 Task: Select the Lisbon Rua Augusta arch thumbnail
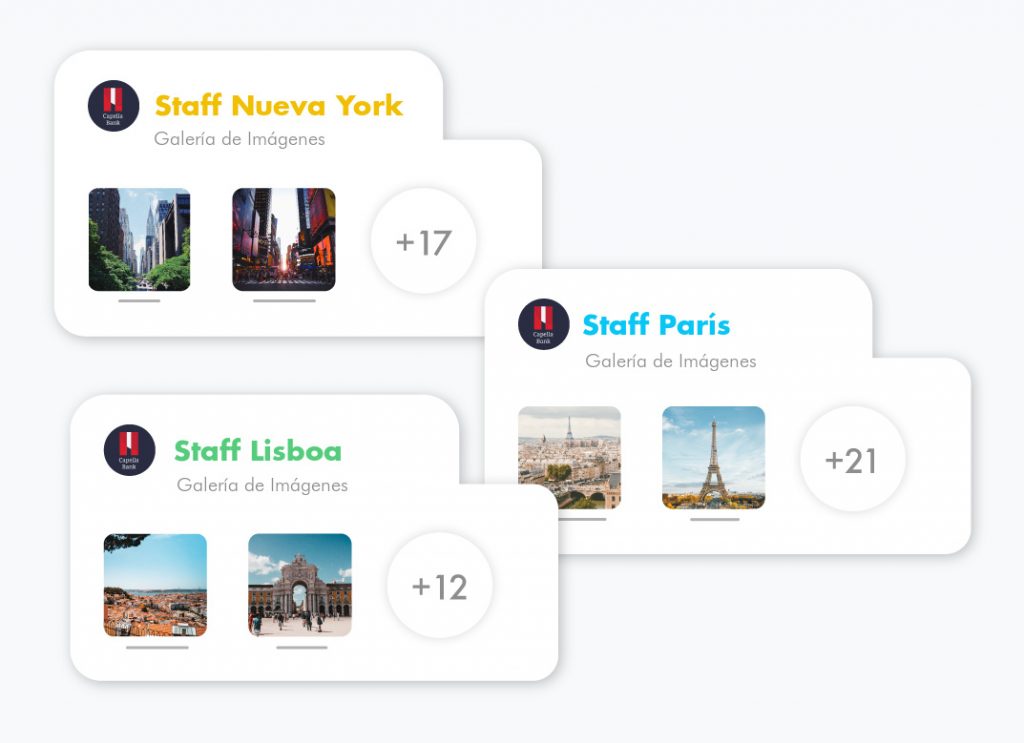click(300, 585)
